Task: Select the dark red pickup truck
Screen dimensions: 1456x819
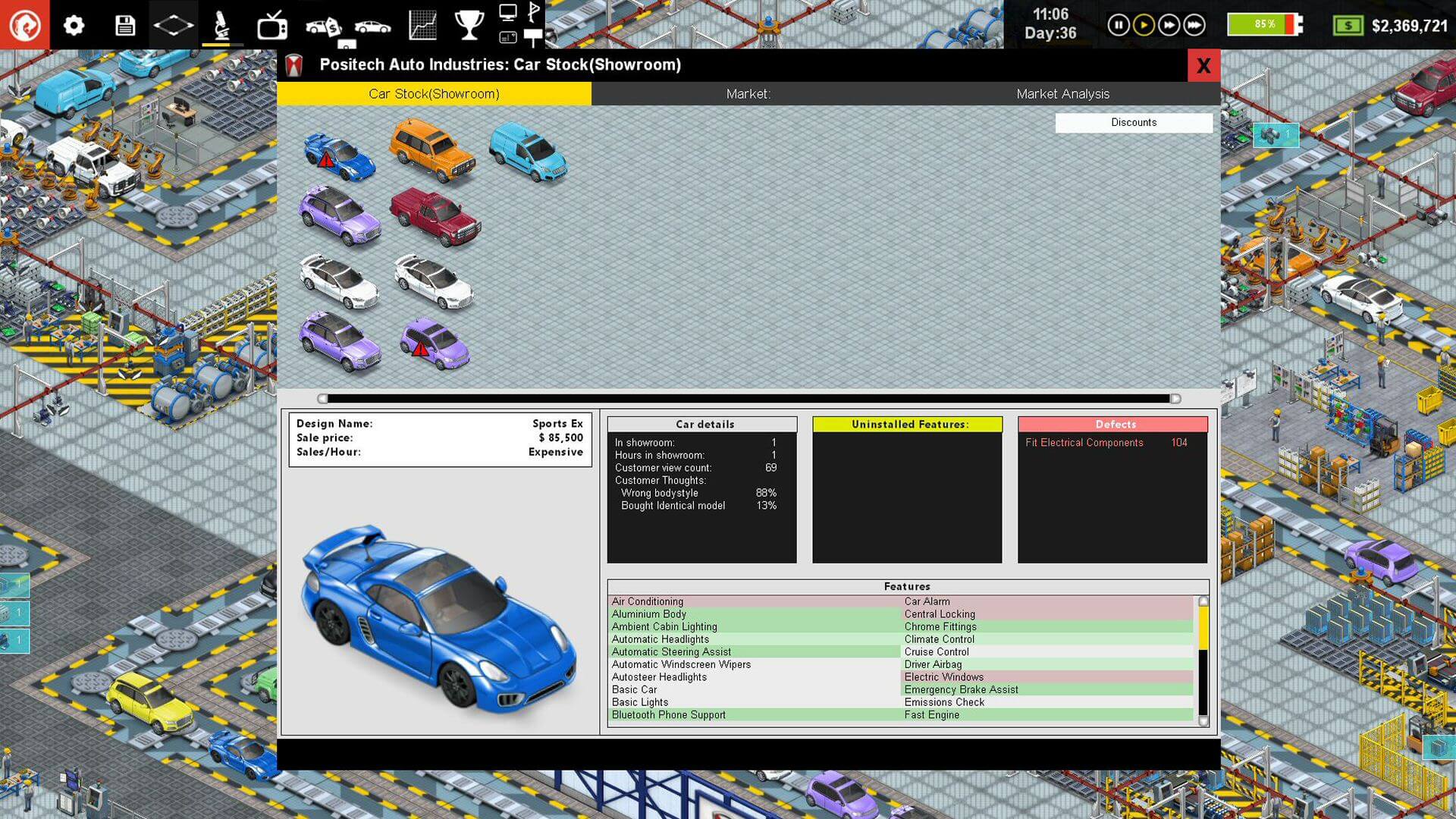Action: coord(435,216)
